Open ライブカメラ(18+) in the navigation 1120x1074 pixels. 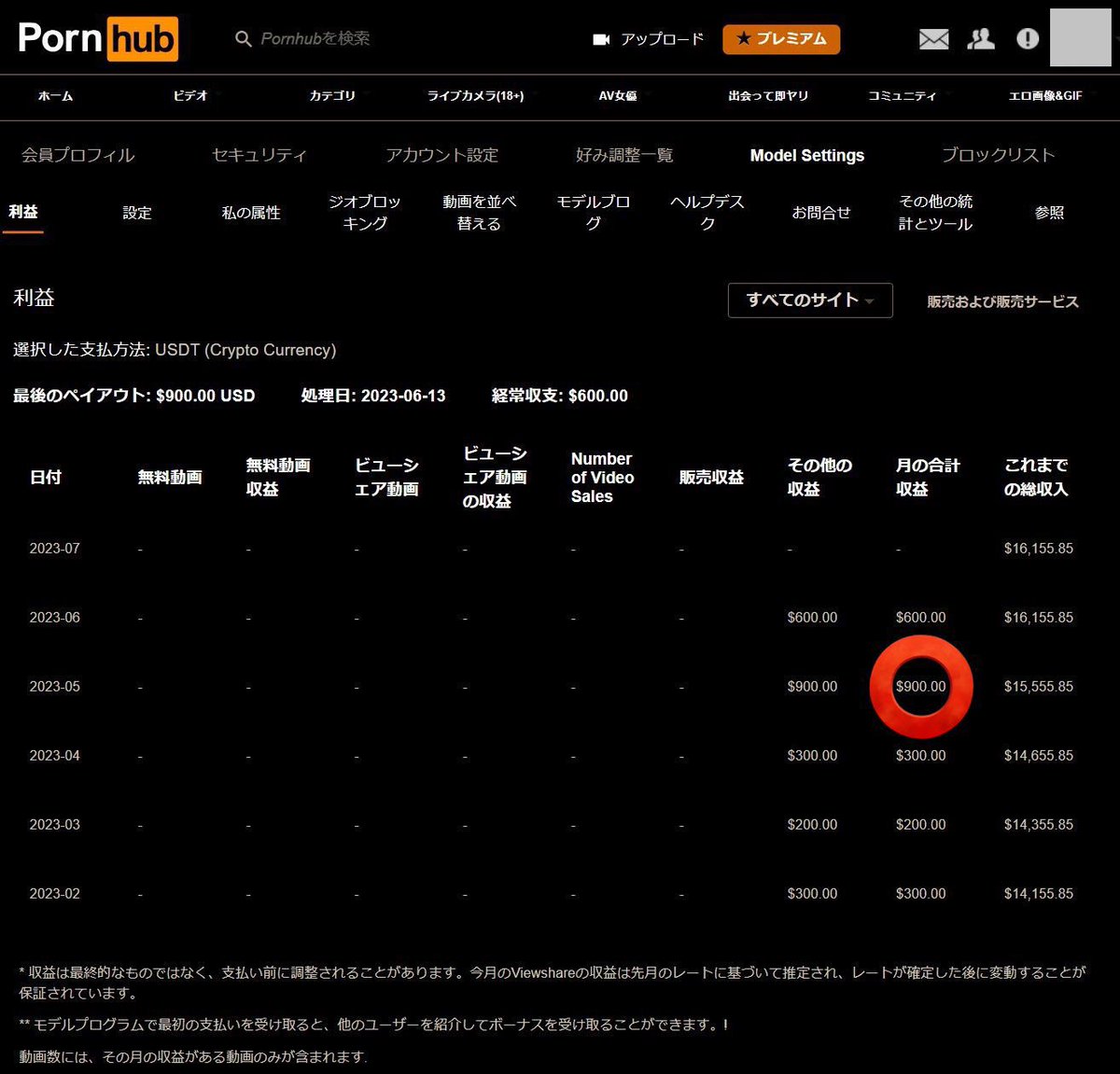coord(475,96)
